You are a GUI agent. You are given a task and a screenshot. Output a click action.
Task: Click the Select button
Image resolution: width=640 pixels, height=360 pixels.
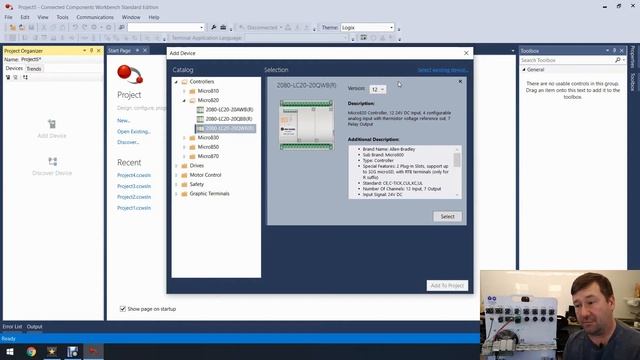click(447, 216)
